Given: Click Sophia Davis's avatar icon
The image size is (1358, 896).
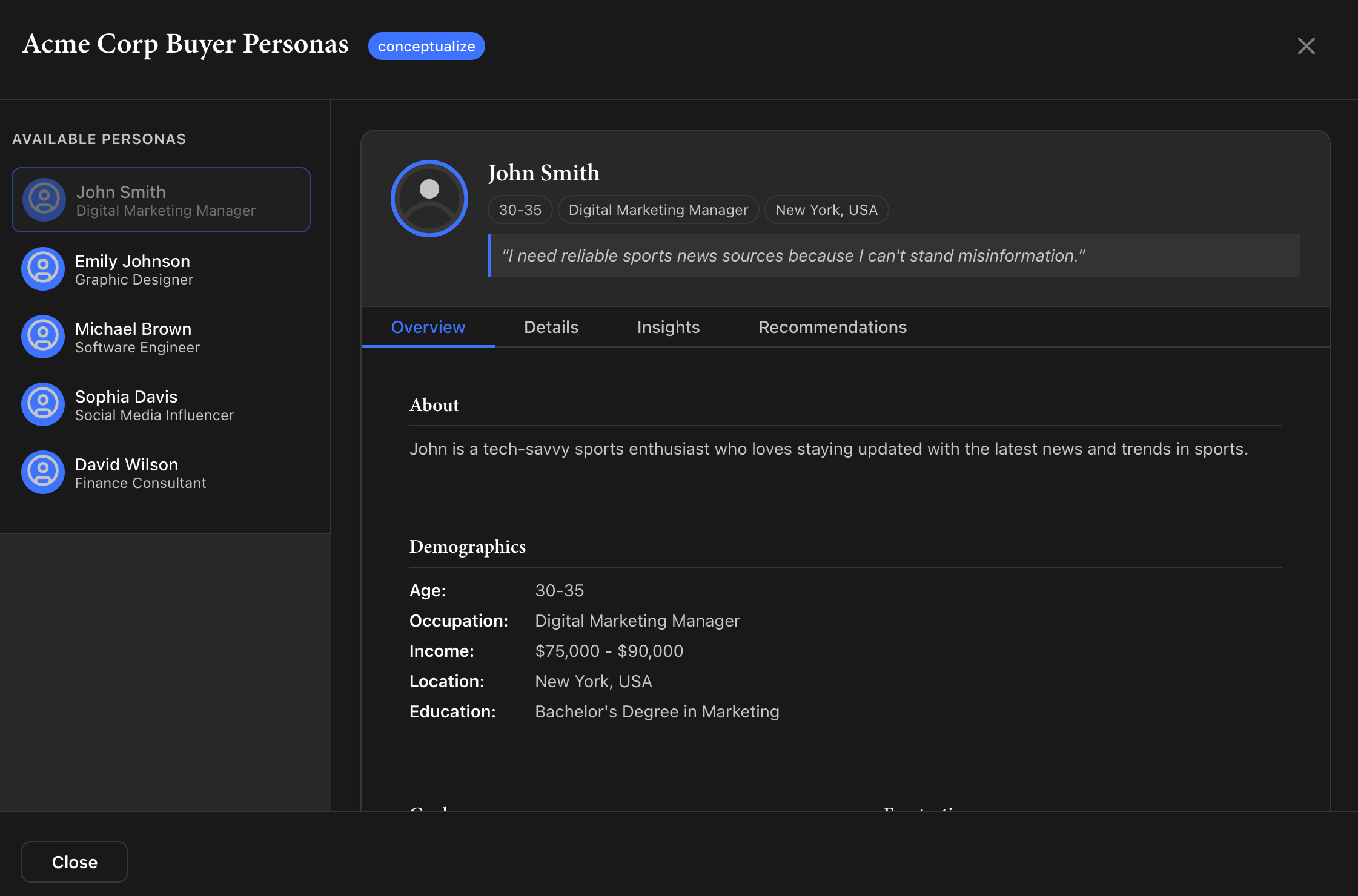Looking at the screenshot, I should click(43, 404).
